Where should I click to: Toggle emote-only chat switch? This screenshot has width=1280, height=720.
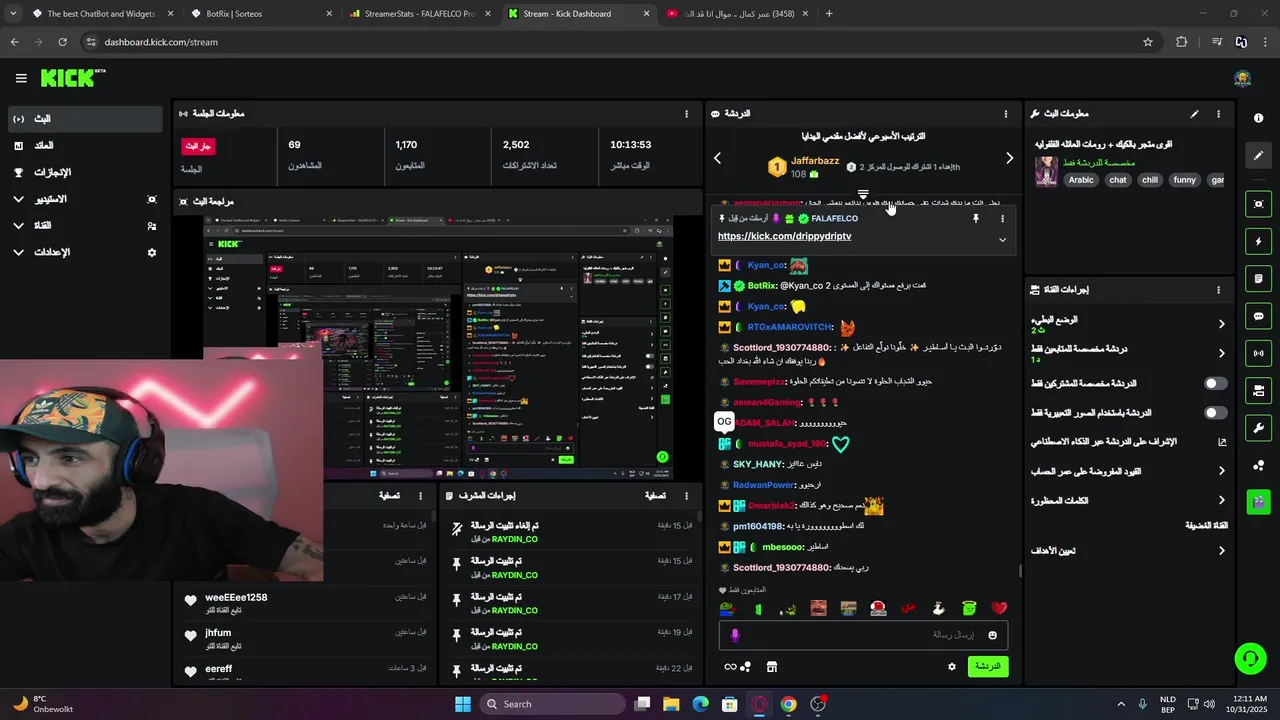tap(1216, 412)
